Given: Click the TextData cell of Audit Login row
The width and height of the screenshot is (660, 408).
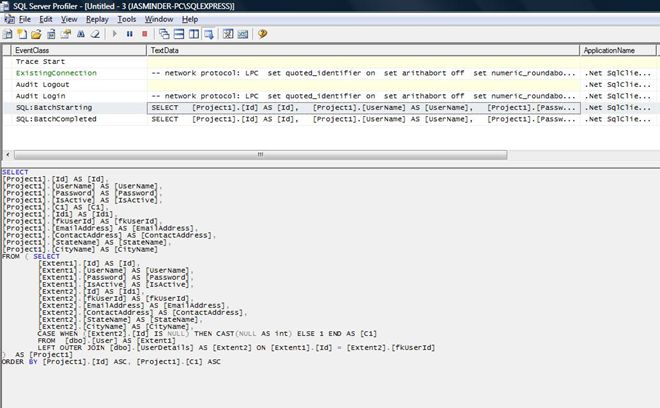Looking at the screenshot, I should (363, 96).
